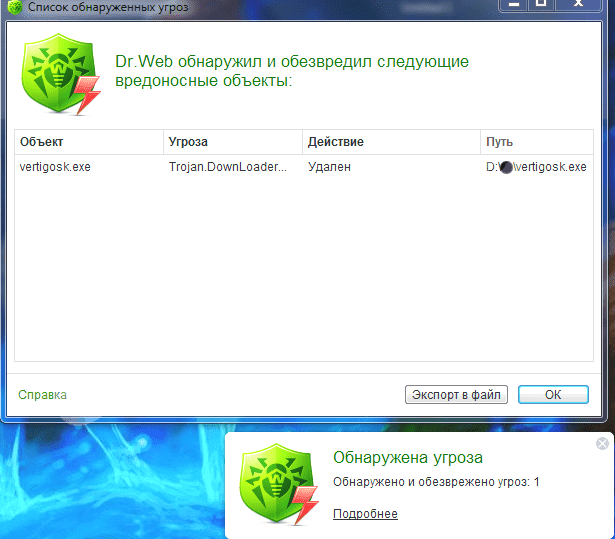Image resolution: width=615 pixels, height=539 pixels.
Task: Open the Подробнее link in notification
Action: 365,514
